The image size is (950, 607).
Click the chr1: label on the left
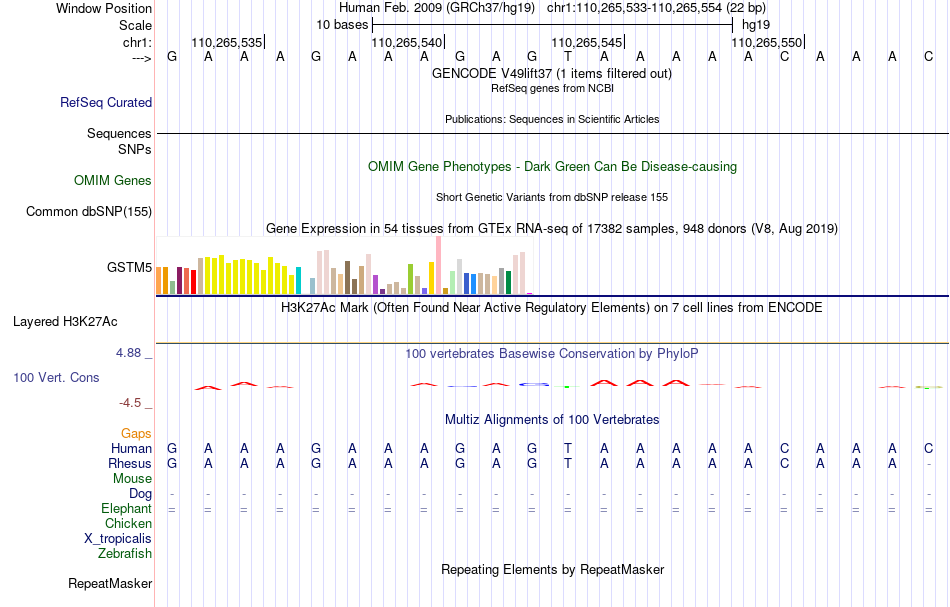[x=137, y=42]
